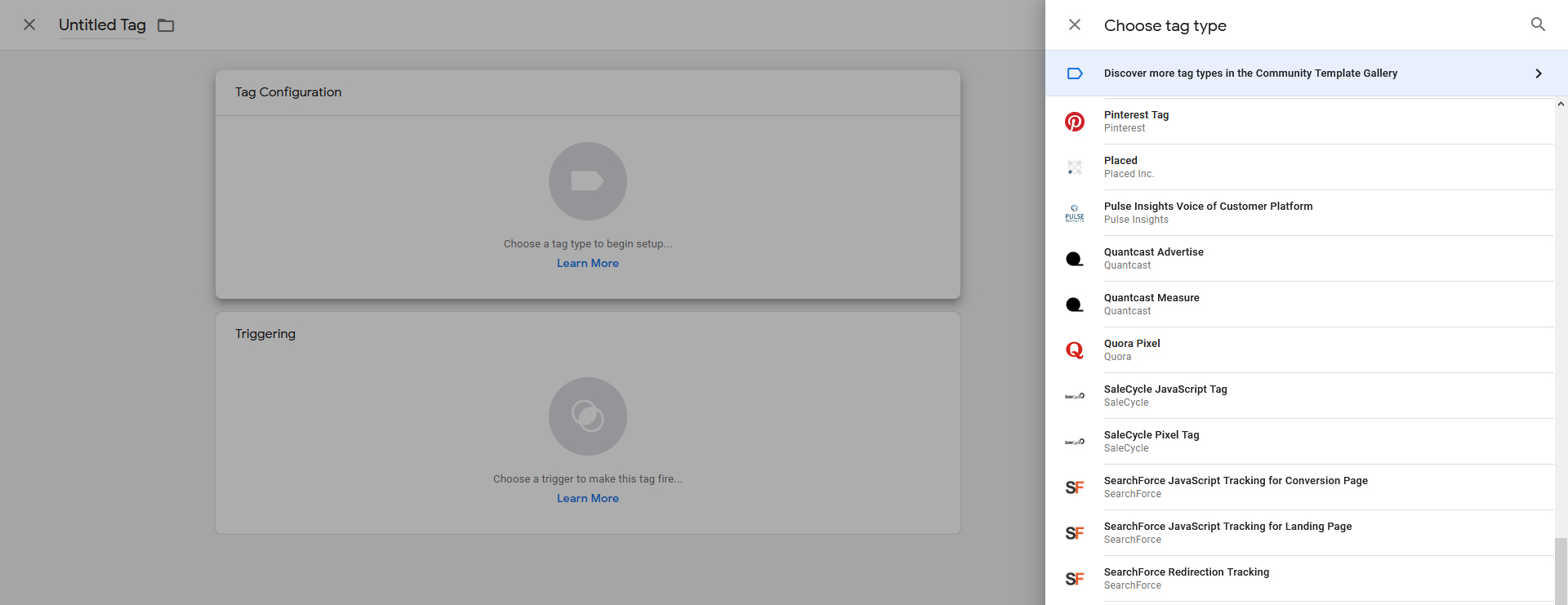The image size is (1568, 605).
Task: Click the search magnifier in tag type panel
Action: pyautogui.click(x=1538, y=24)
